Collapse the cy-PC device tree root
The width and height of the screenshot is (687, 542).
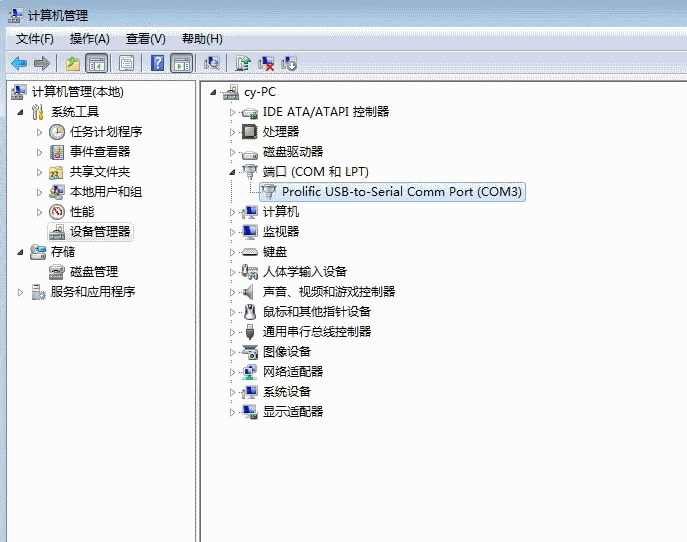[x=213, y=92]
